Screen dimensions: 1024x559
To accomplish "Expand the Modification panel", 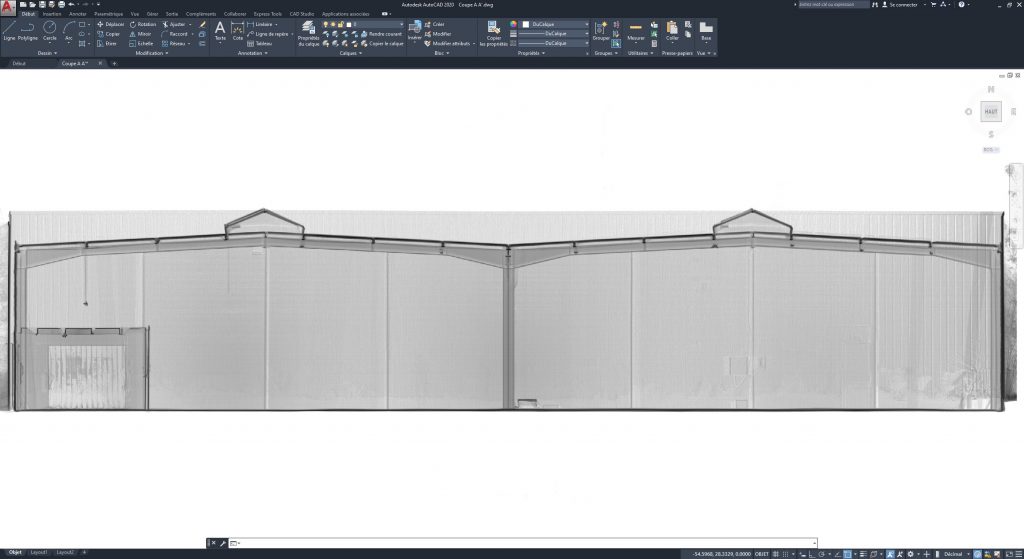I will [152, 53].
